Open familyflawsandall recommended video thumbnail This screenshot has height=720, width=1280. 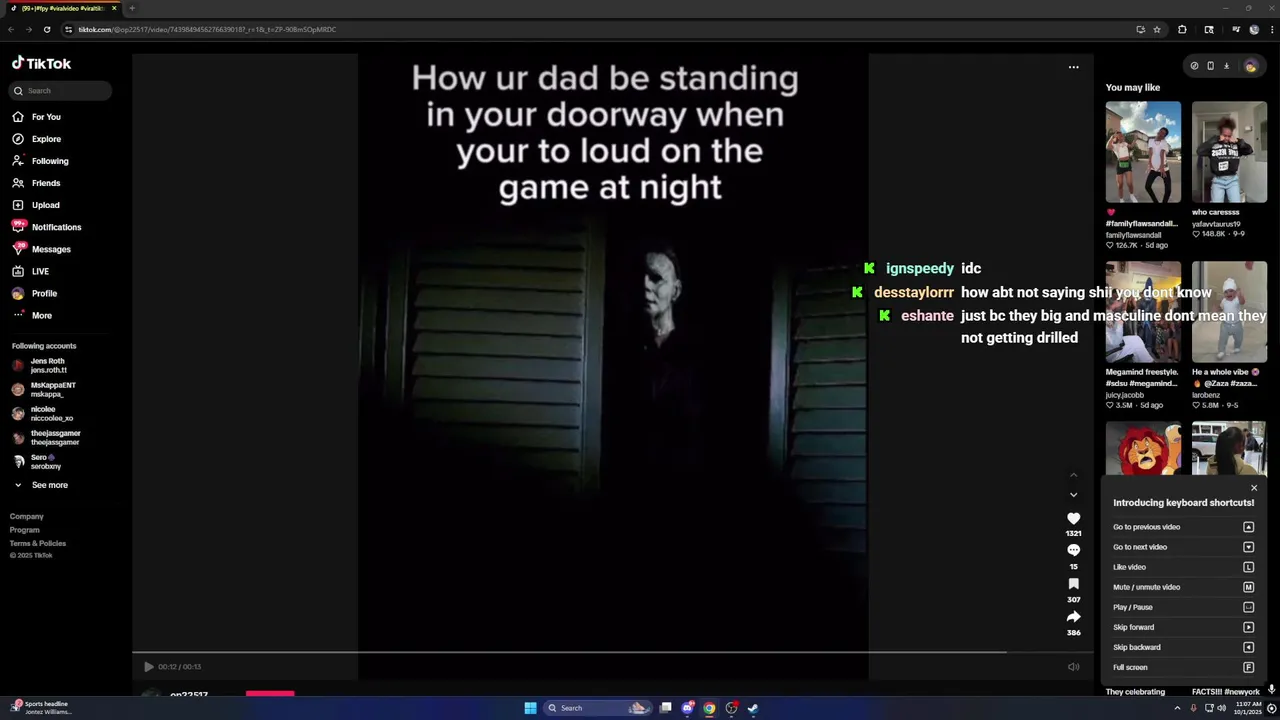tap(1143, 152)
